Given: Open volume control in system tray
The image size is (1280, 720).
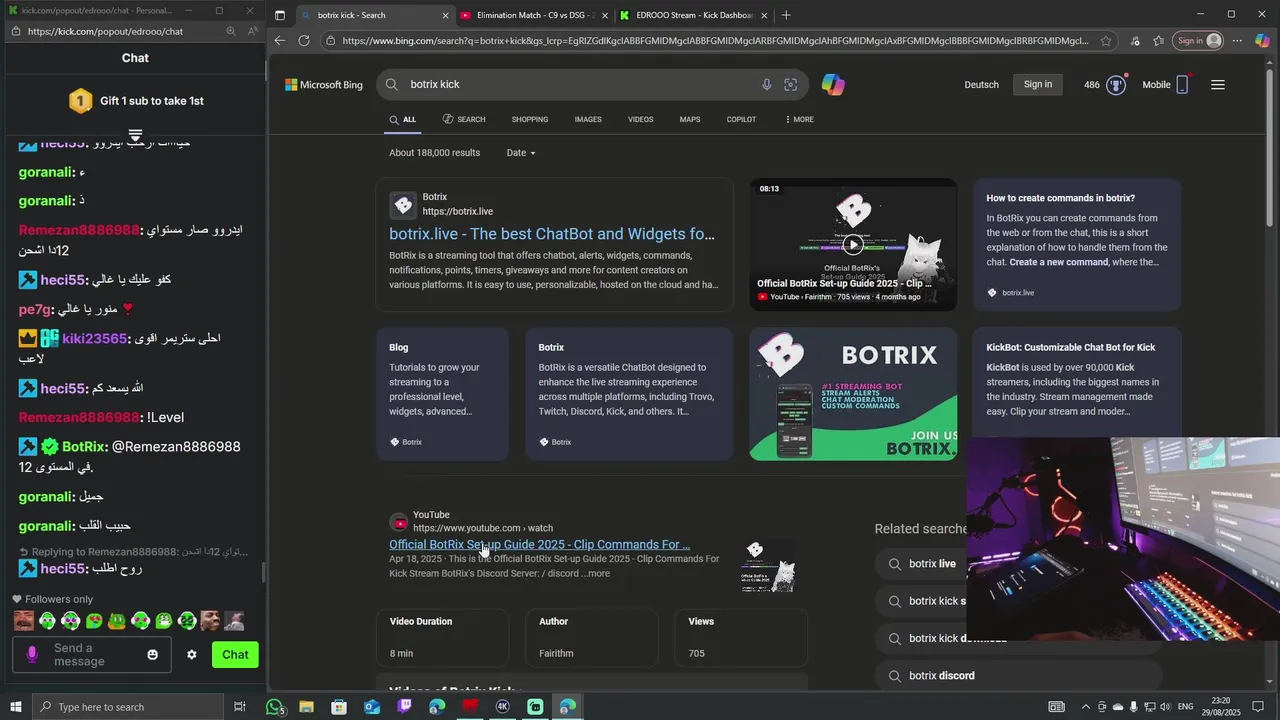Looking at the screenshot, I should click(1166, 707).
